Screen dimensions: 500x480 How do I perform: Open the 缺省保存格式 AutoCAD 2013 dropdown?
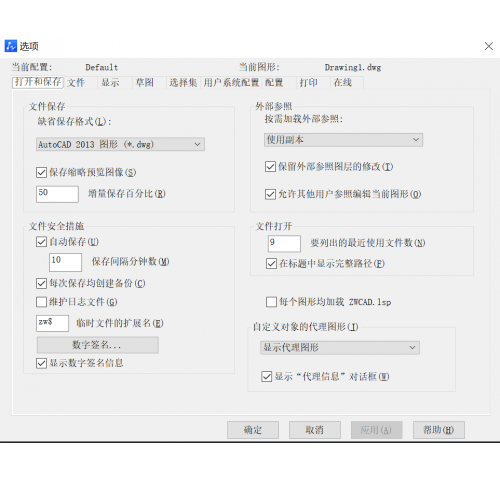tap(120, 144)
